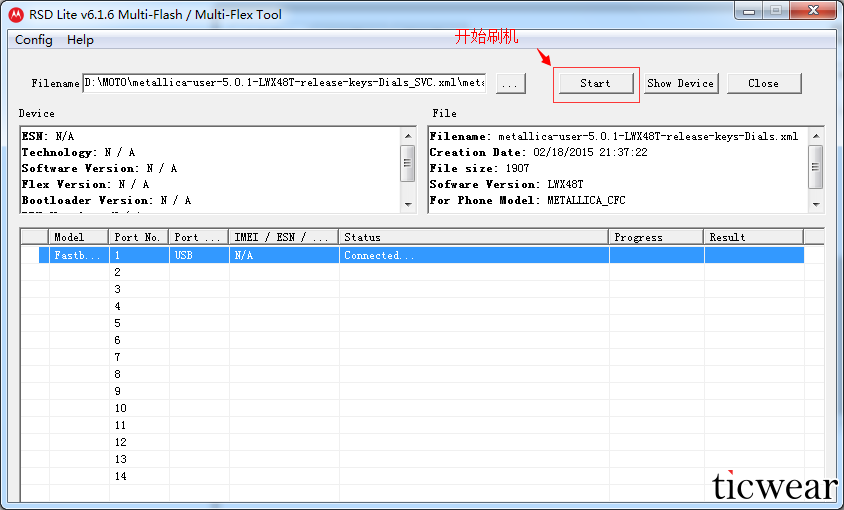
Task: Click the Progress column header
Action: (x=656, y=238)
